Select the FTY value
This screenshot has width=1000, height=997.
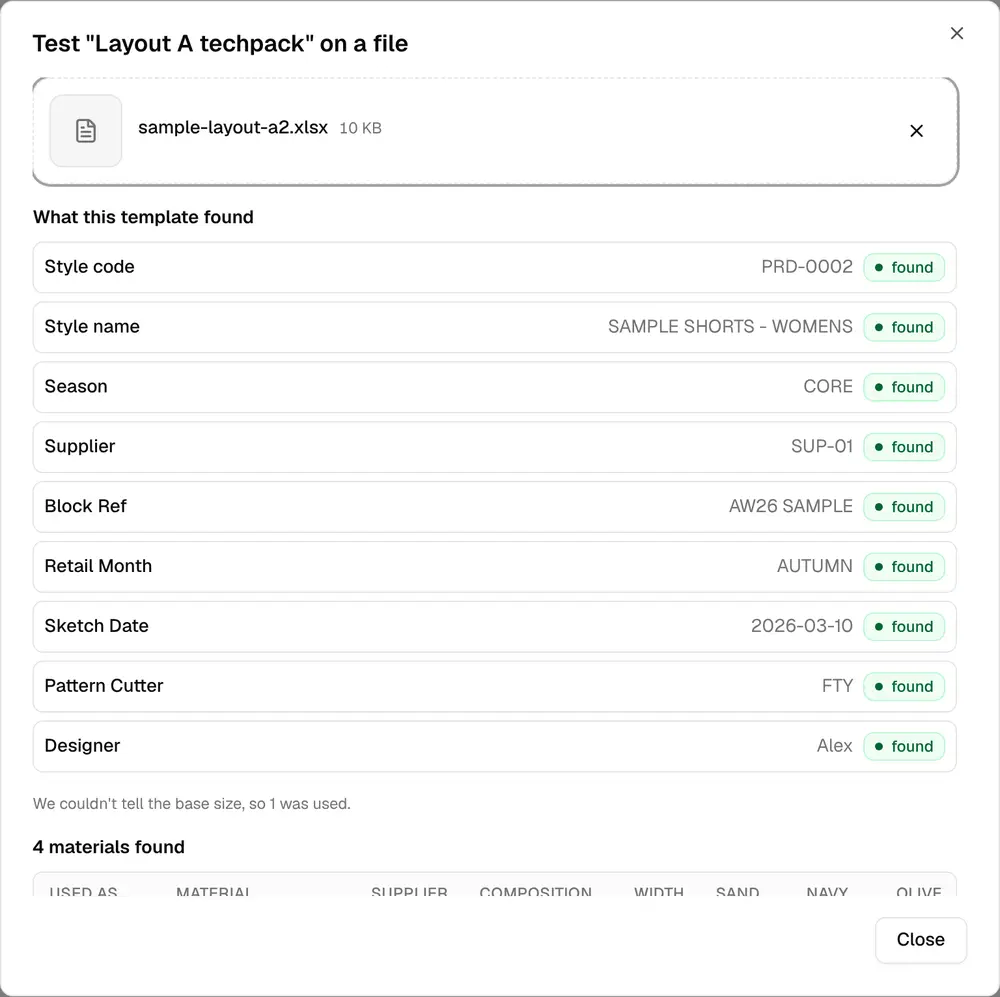[837, 686]
